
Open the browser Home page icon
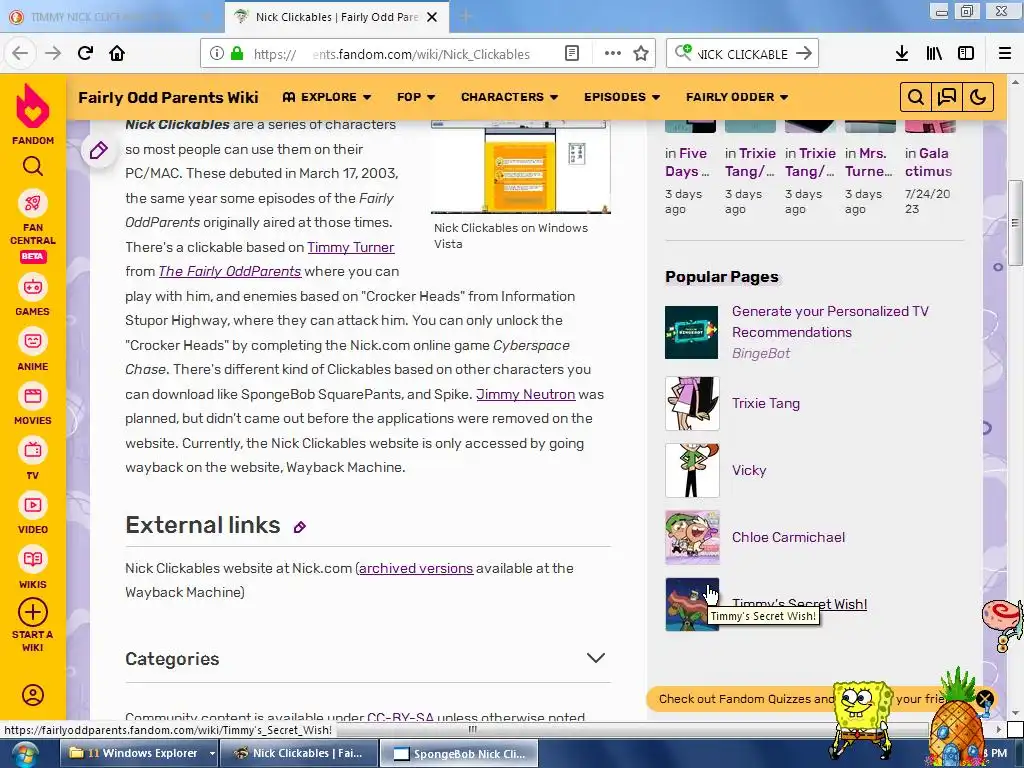pos(117,53)
